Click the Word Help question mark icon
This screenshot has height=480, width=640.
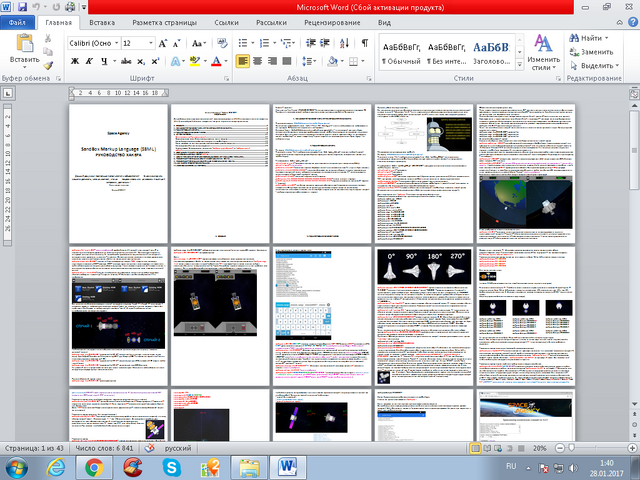(x=633, y=22)
